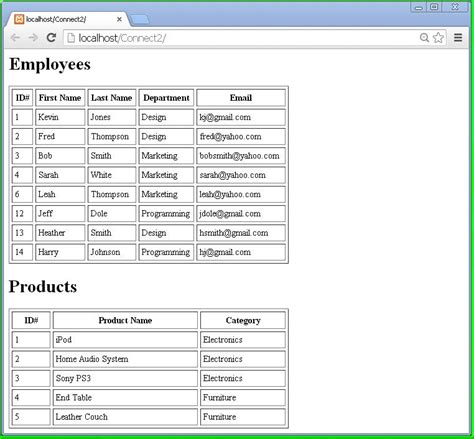Click the employee ID 12 cell

tap(22, 214)
